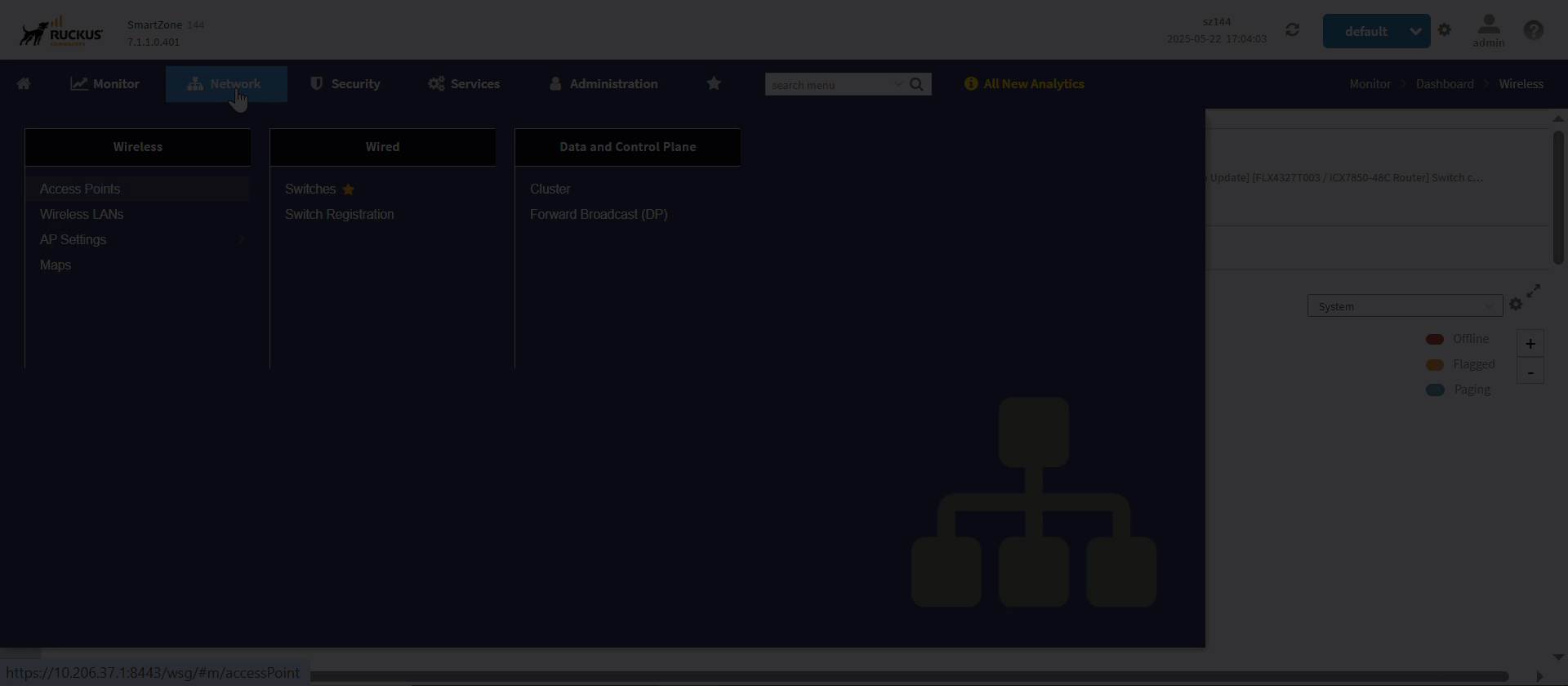Open map settings gear near System dropdown
Viewport: 1568px width, 686px height.
[x=1516, y=304]
